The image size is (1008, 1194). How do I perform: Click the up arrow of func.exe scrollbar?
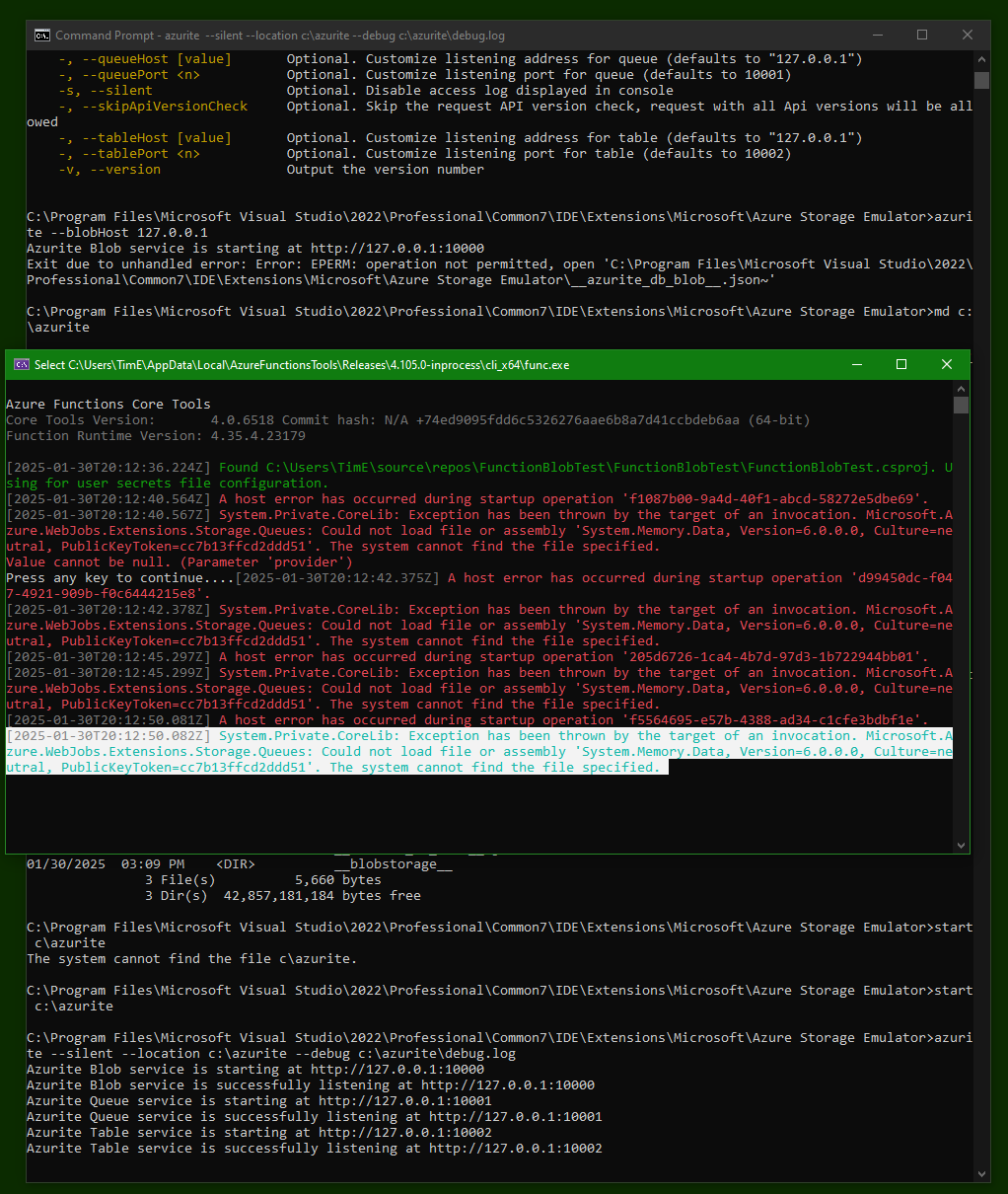[x=962, y=389]
